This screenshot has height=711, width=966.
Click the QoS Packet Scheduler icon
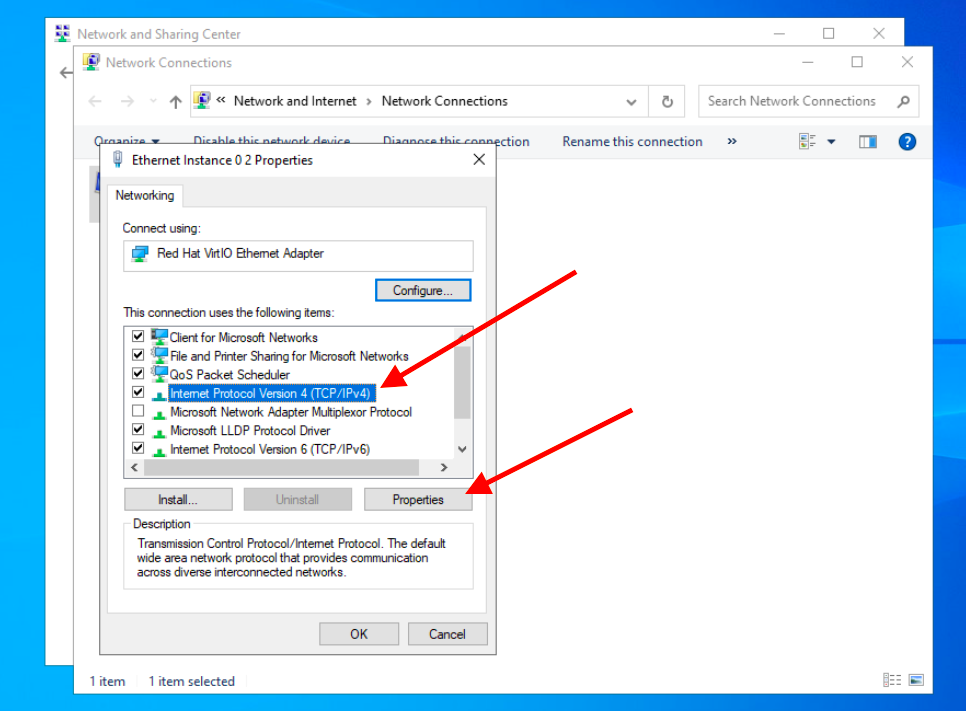click(160, 373)
